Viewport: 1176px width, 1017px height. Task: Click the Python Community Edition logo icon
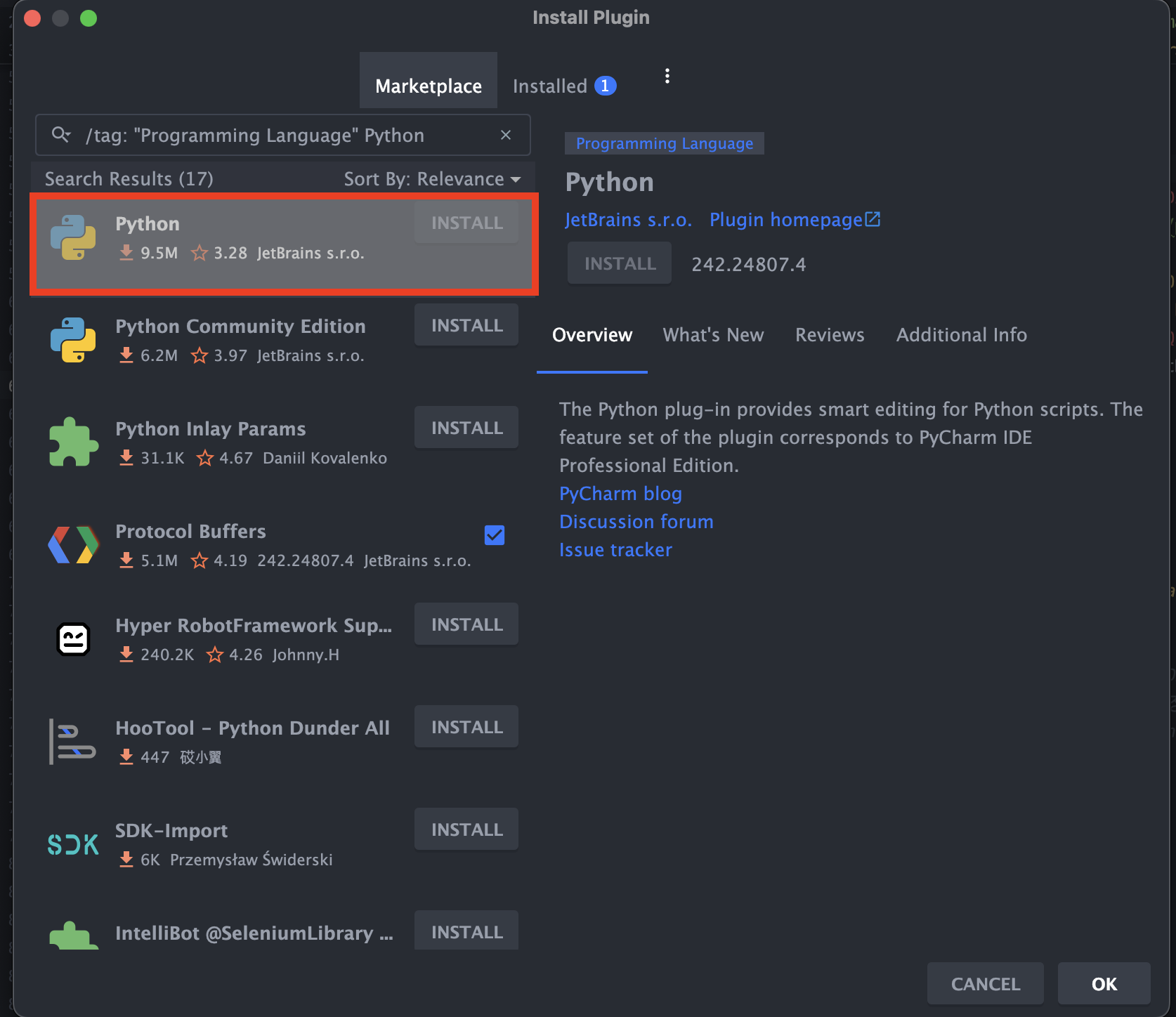[x=73, y=340]
